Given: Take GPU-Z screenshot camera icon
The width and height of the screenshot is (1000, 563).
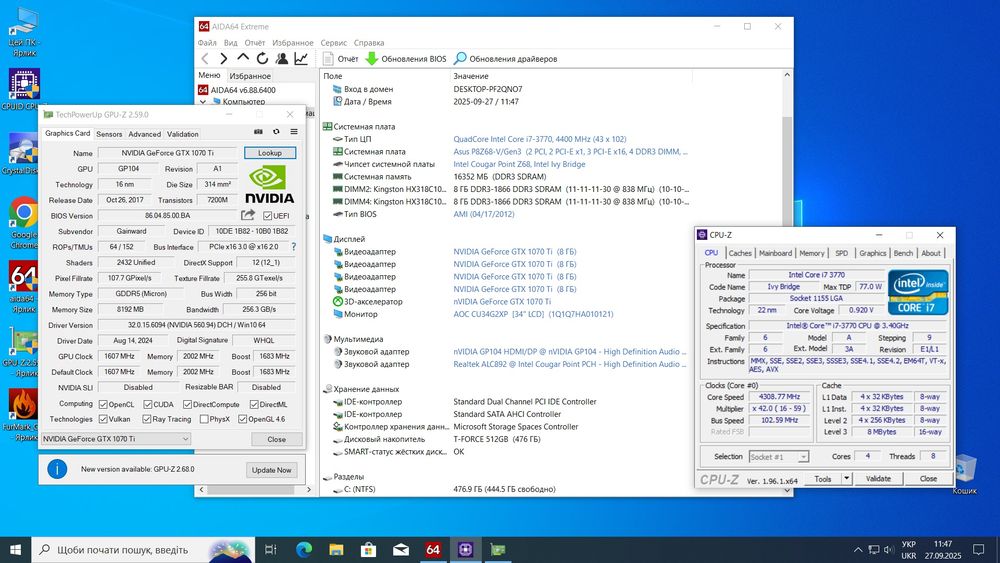Looking at the screenshot, I should [258, 132].
